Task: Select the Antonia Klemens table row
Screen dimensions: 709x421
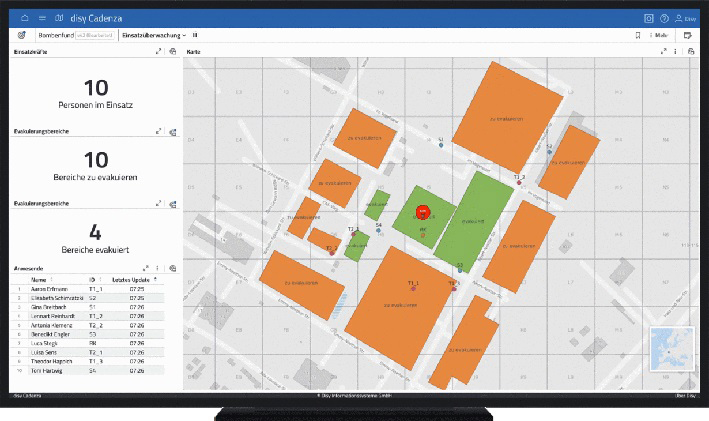Action: pyautogui.click(x=87, y=325)
